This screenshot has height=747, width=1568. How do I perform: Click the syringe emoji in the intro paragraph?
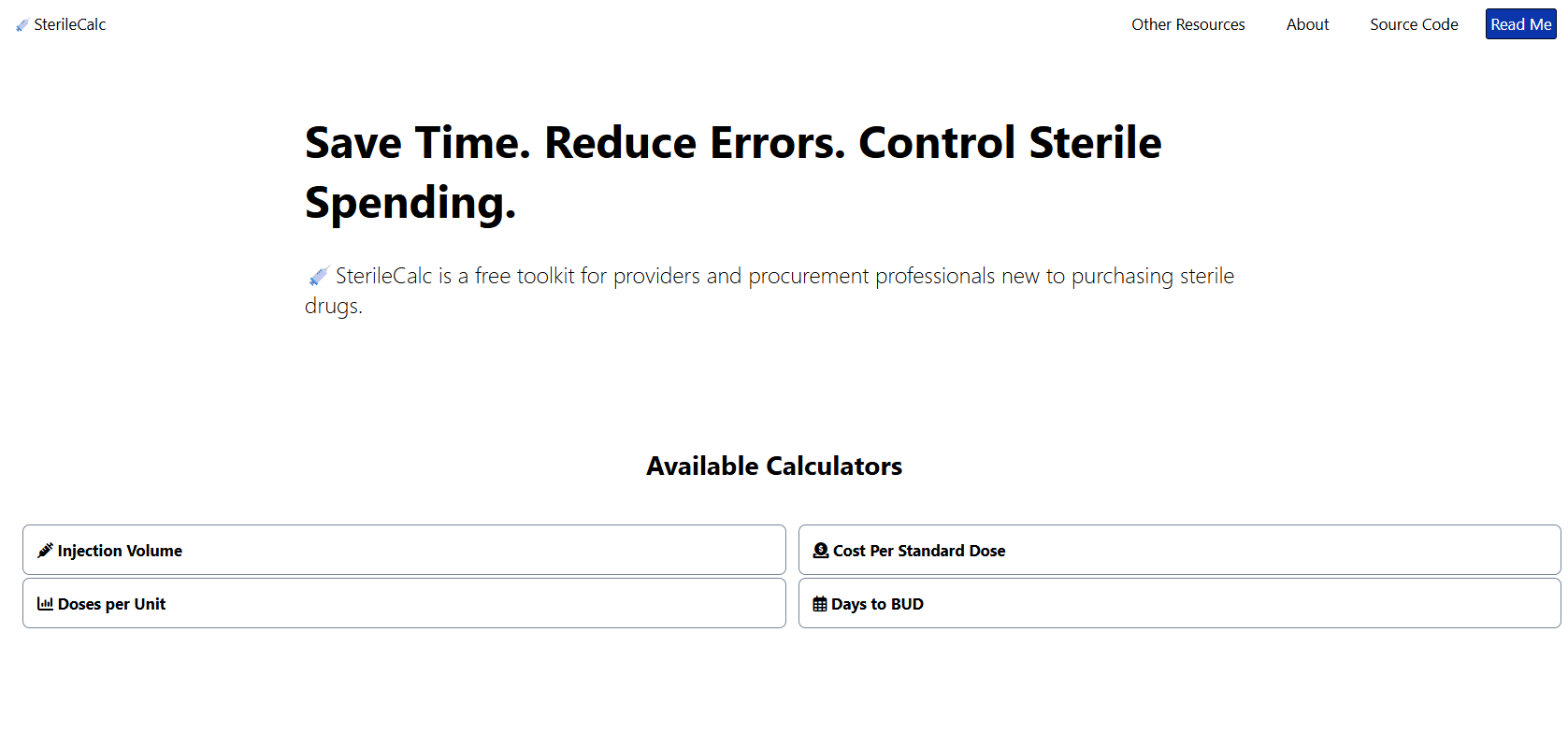318,275
